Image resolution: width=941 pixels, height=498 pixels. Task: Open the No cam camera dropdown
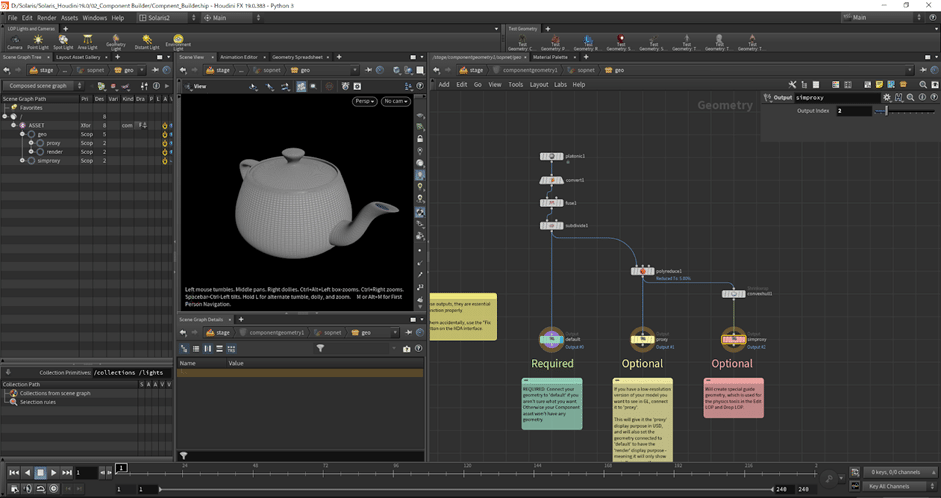[x=395, y=101]
